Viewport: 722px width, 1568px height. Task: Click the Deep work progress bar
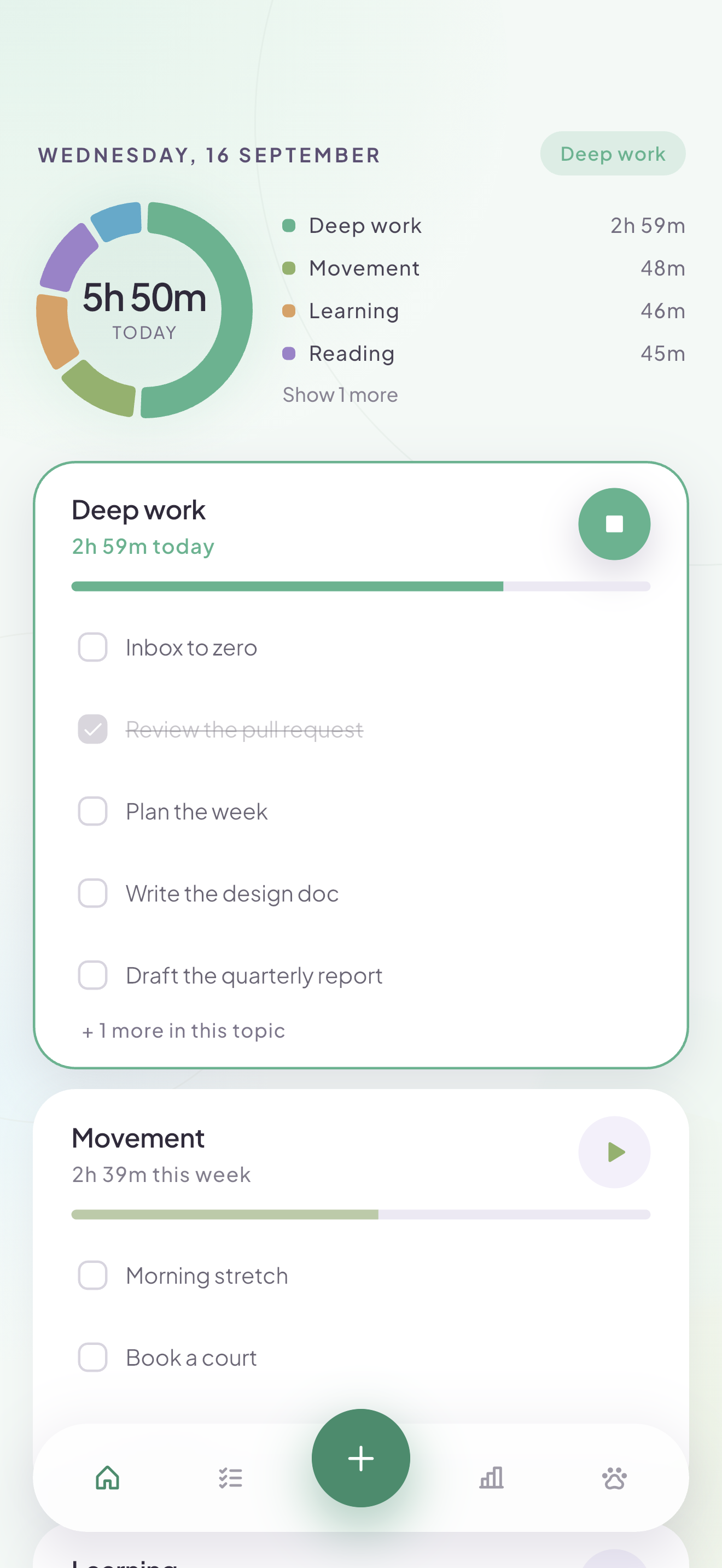pyautogui.click(x=361, y=586)
